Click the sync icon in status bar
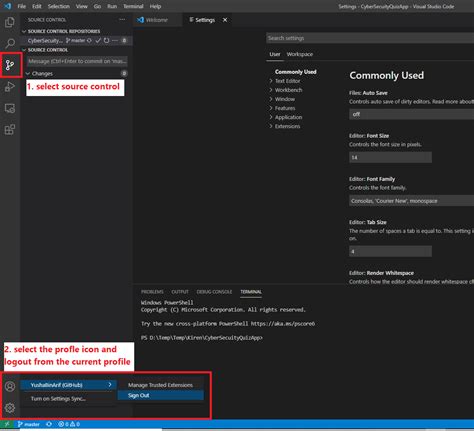 pos(49,424)
